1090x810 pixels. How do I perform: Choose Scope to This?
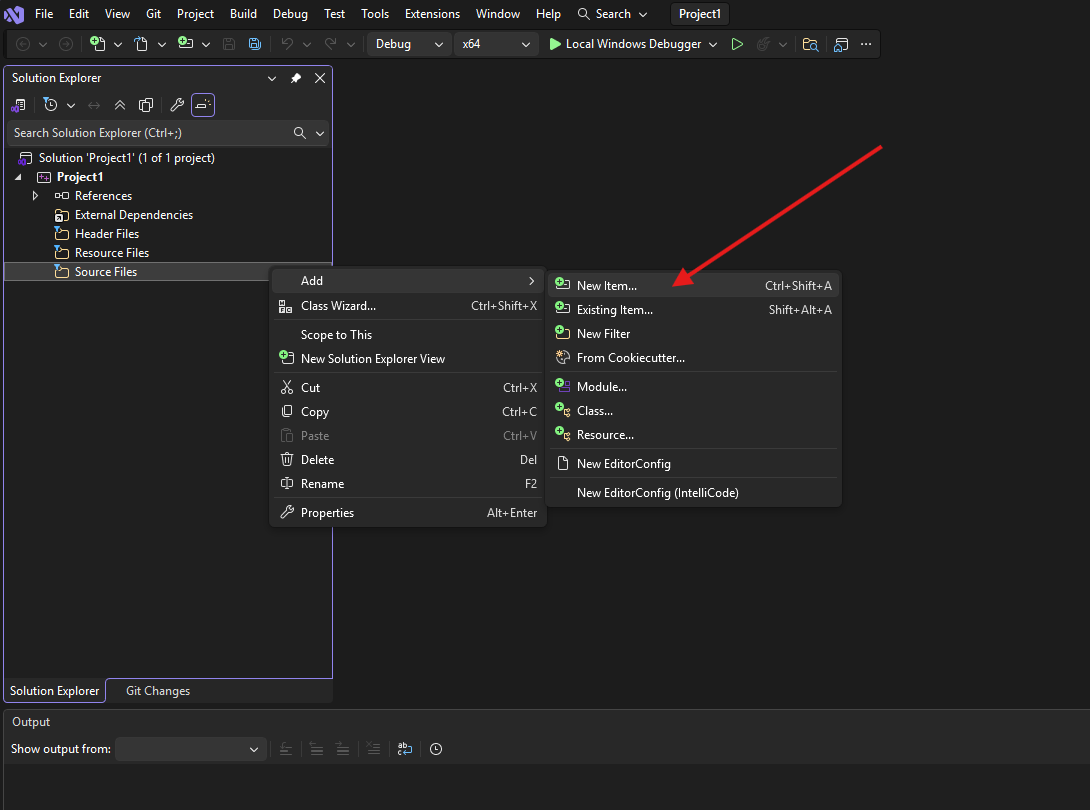pos(408,335)
